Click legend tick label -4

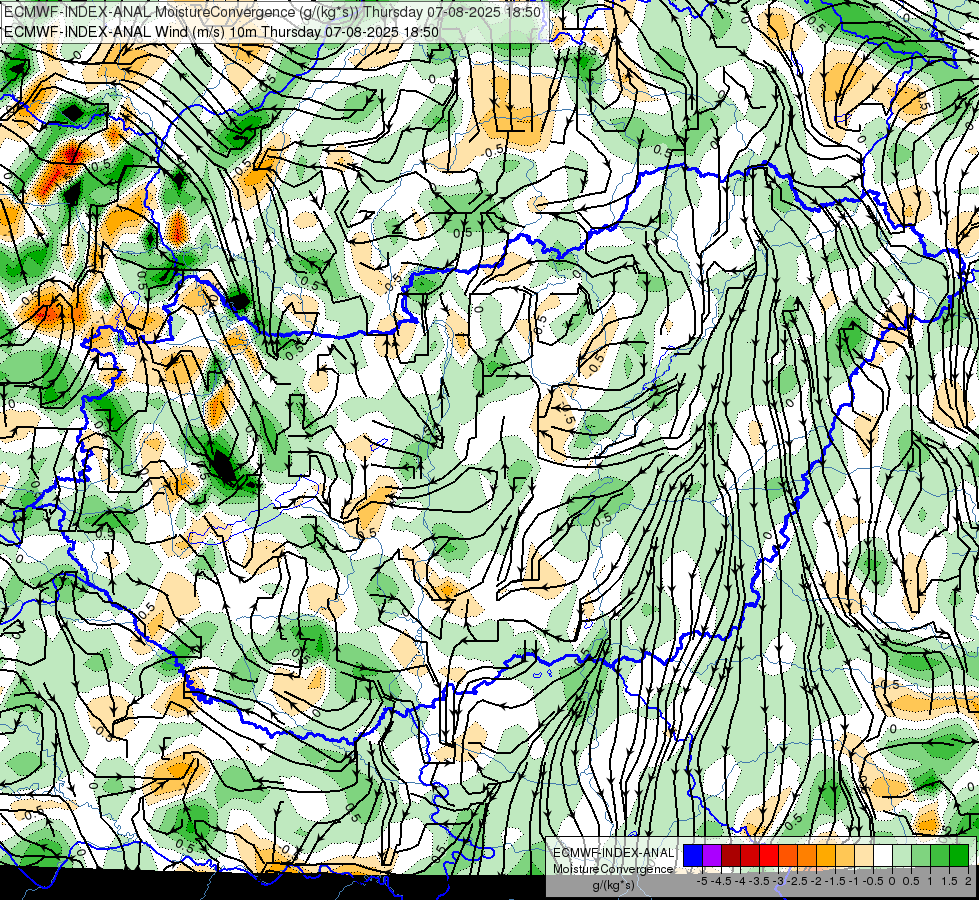click(740, 881)
